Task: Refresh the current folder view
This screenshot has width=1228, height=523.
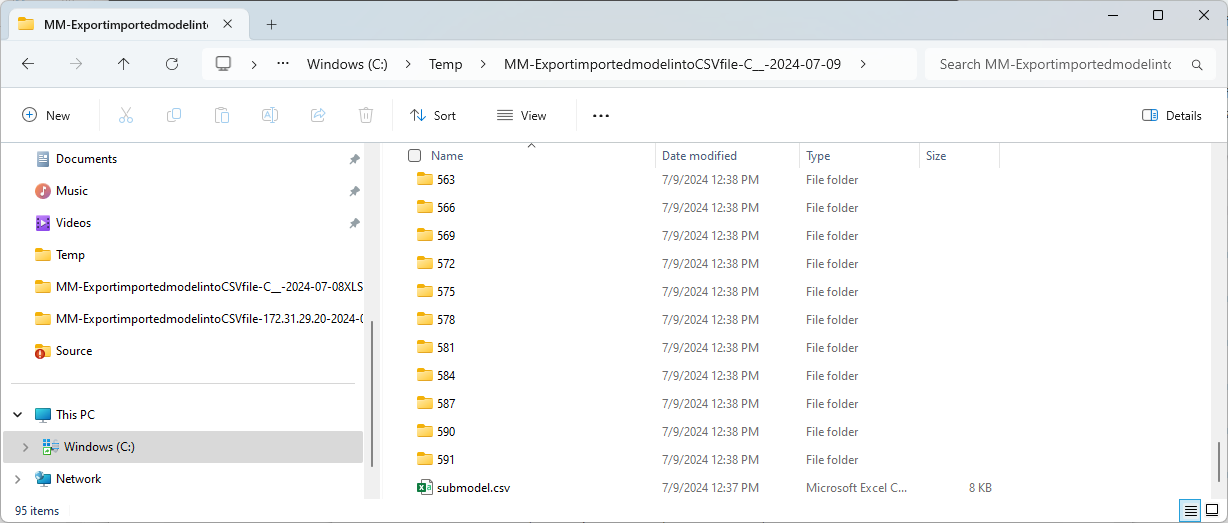Action: coord(172,64)
